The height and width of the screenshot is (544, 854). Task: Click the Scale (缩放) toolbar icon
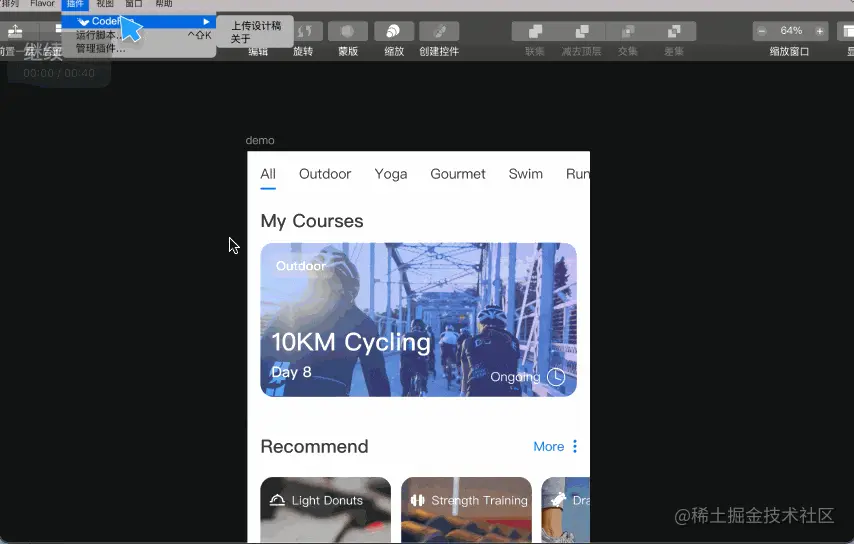[393, 32]
